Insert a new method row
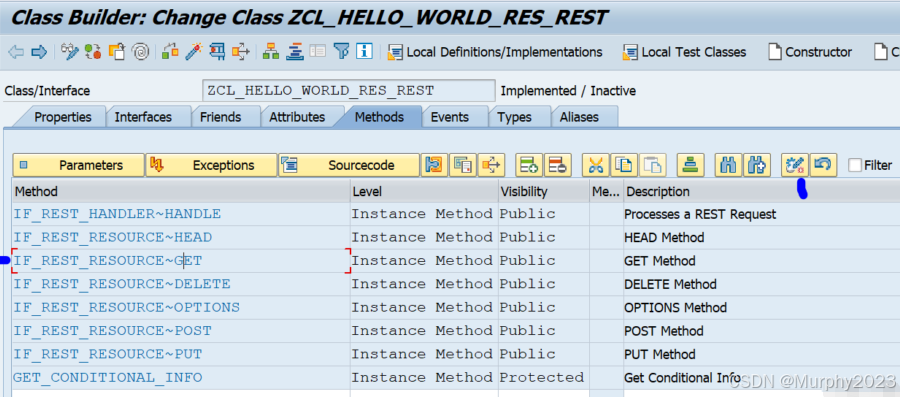This screenshot has width=900, height=397. pos(529,165)
